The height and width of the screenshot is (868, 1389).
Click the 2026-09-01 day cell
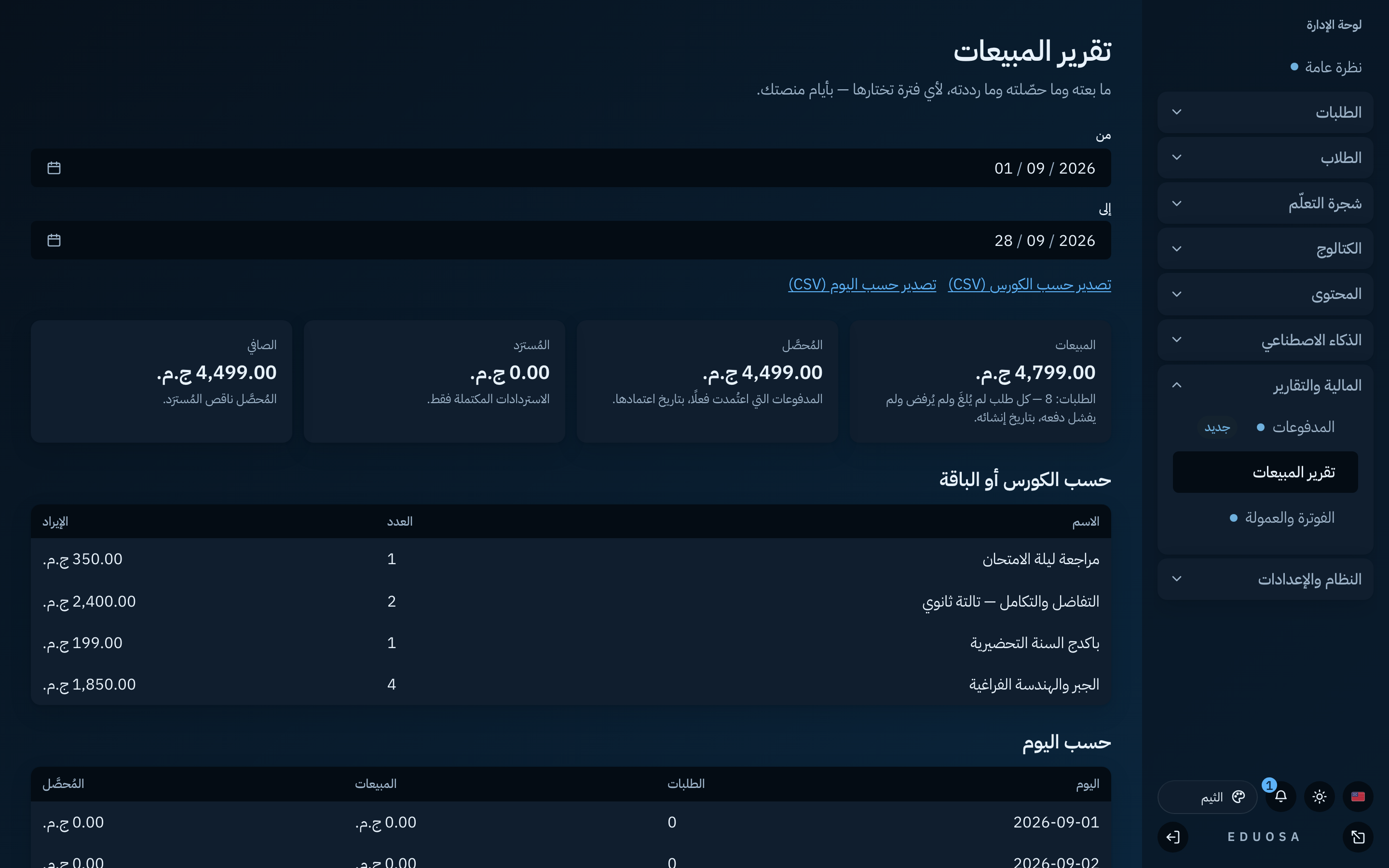1056,822
